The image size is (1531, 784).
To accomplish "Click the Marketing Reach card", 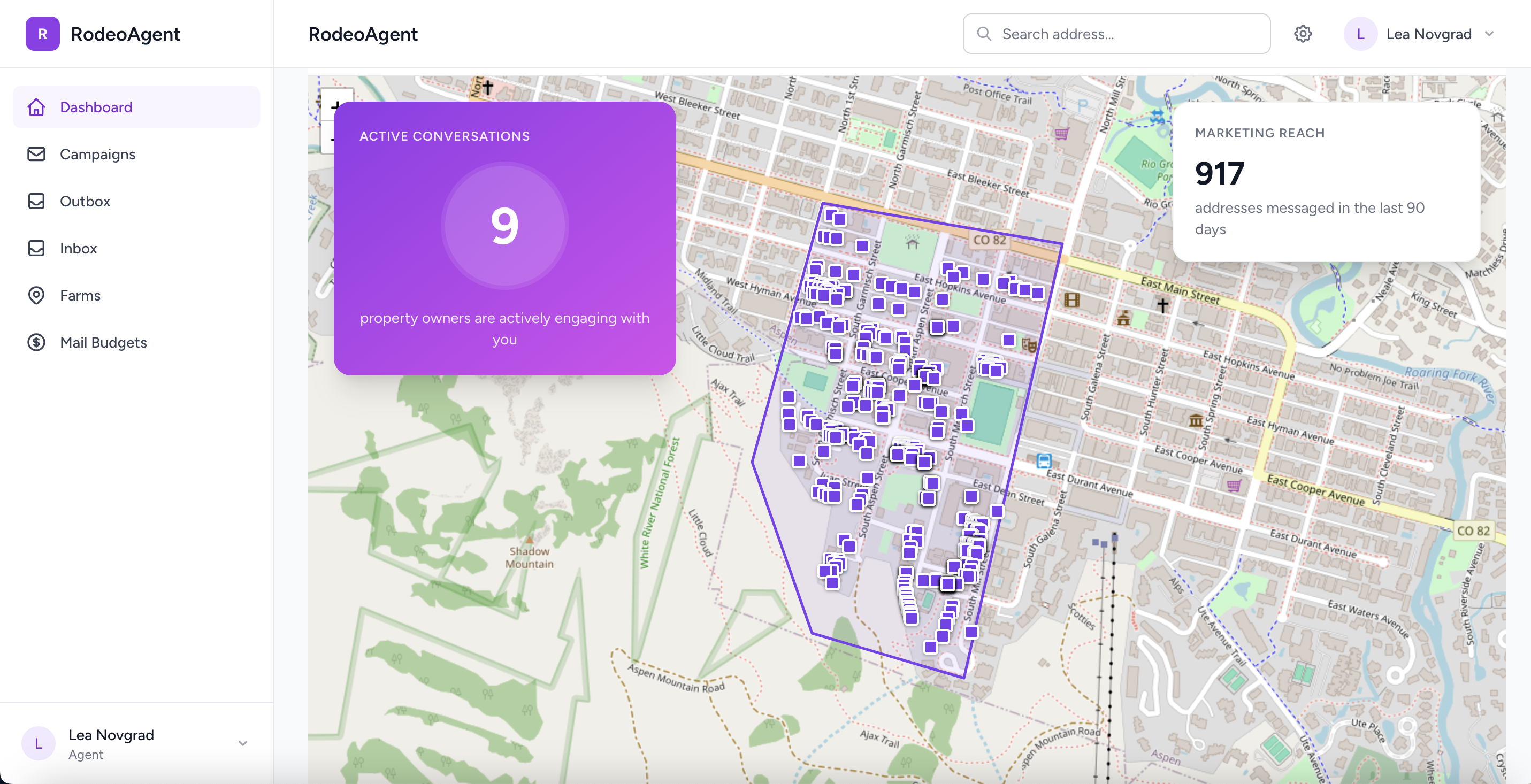I will pyautogui.click(x=1326, y=181).
